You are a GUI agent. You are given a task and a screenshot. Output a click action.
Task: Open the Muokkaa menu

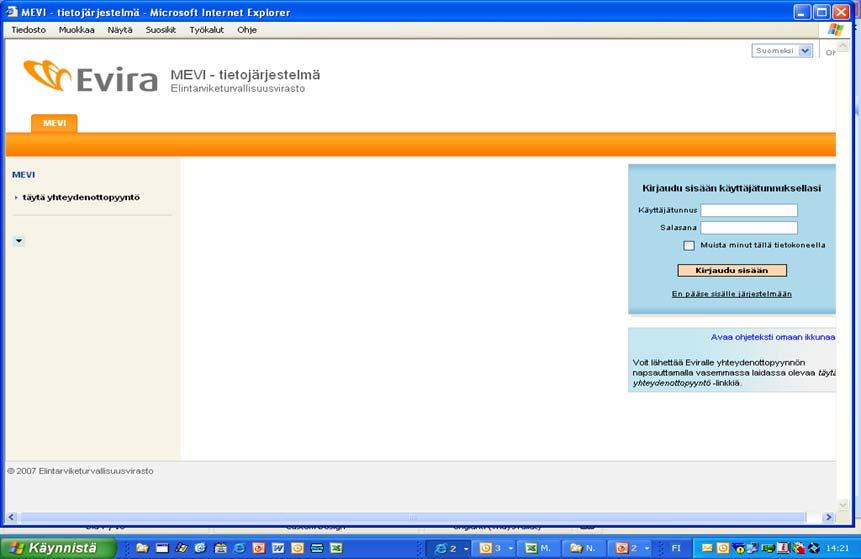[76, 30]
